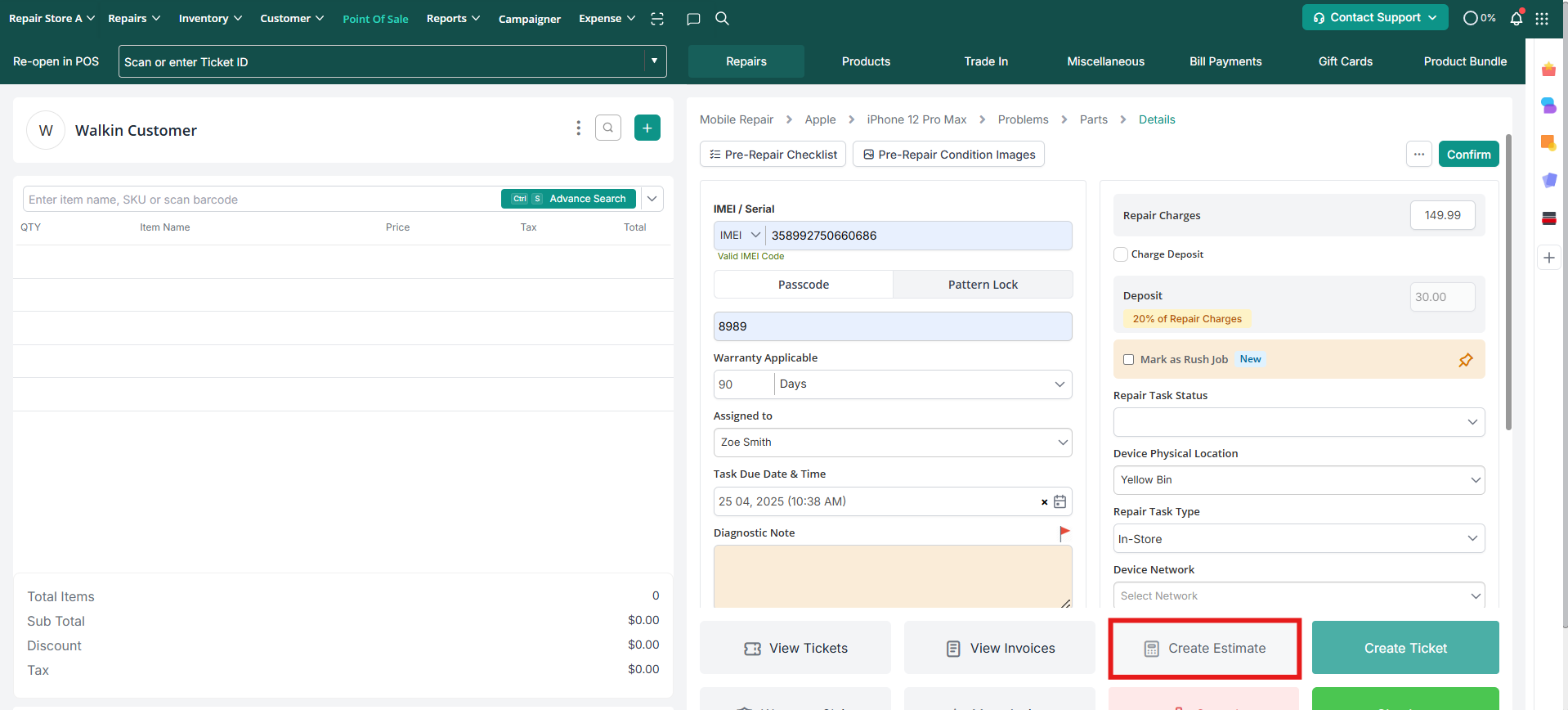This screenshot has width=1568, height=710.
Task: Open the Select Network dropdown
Action: coord(1299,595)
